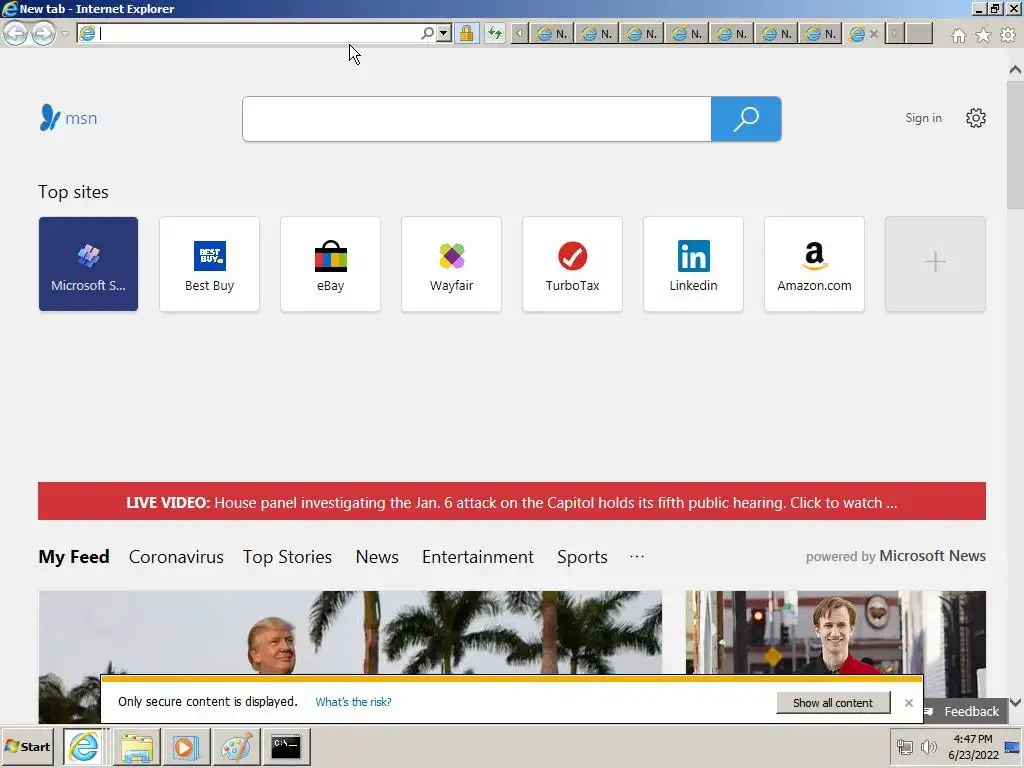Expand the address bar autocomplete dropdown arrow
This screenshot has height=768, width=1024.
pyautogui.click(x=444, y=33)
